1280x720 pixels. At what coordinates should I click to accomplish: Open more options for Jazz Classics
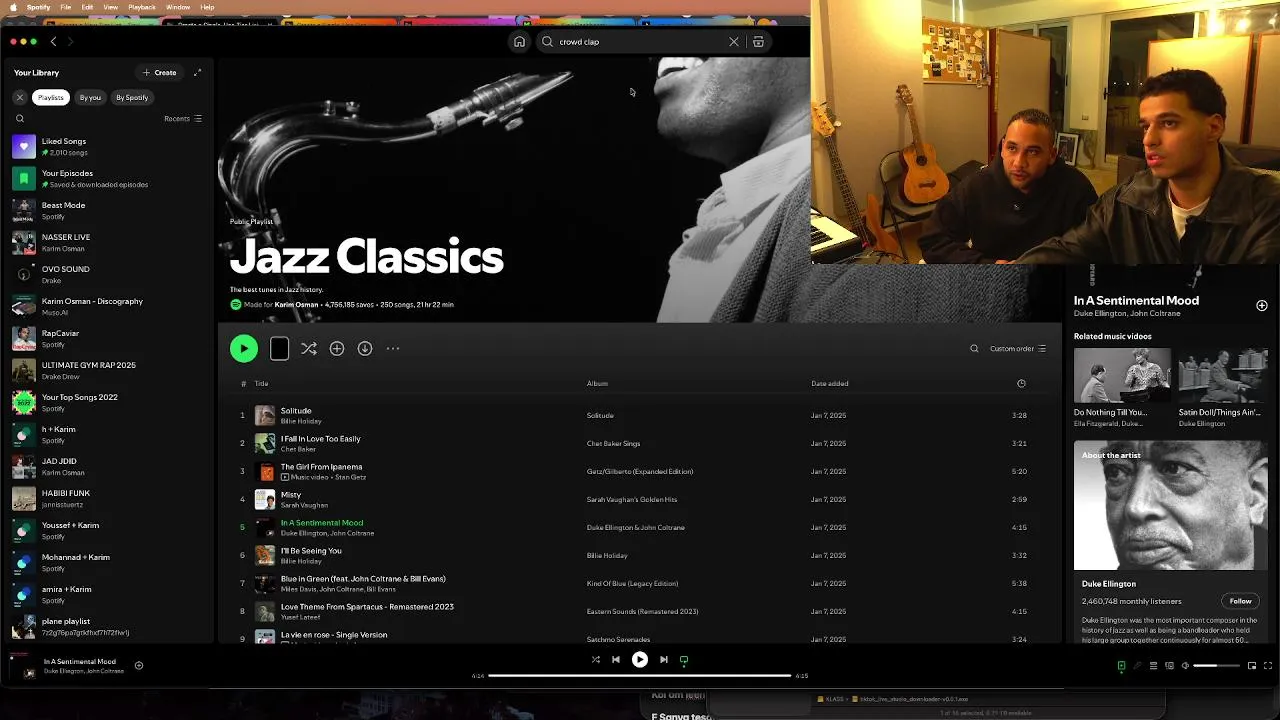click(393, 348)
